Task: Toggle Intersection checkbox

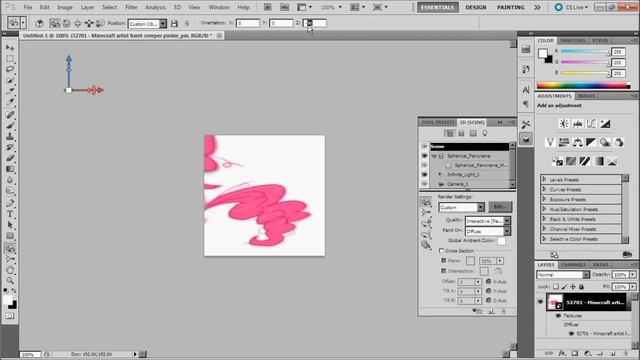Action: [443, 271]
